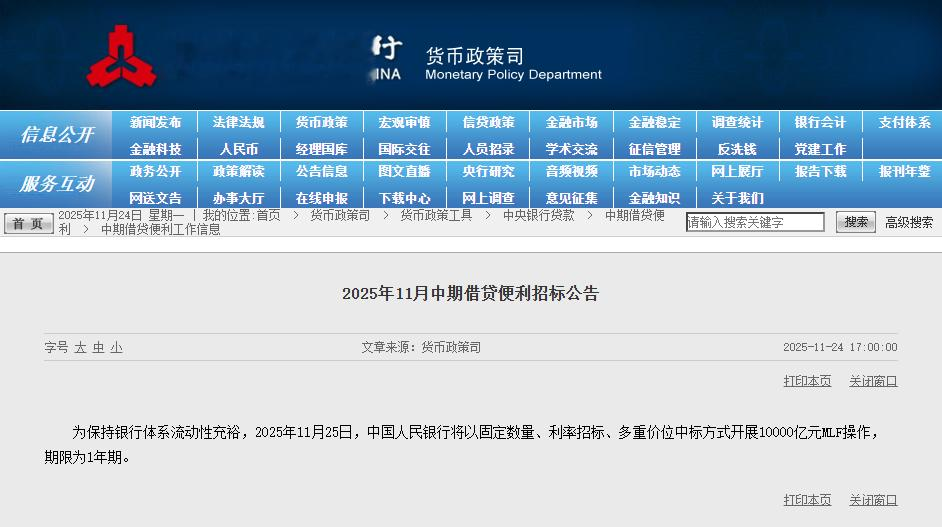Select 人民币 in the navigation
The image size is (942, 527).
[239, 149]
